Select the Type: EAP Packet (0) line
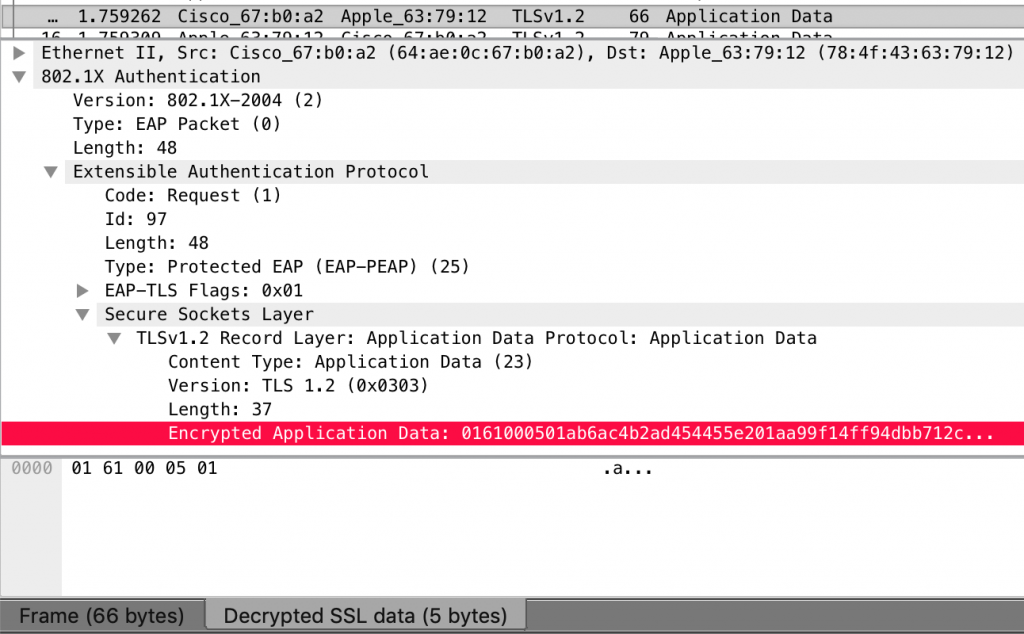Screen dimensions: 1024x634 (x=176, y=125)
